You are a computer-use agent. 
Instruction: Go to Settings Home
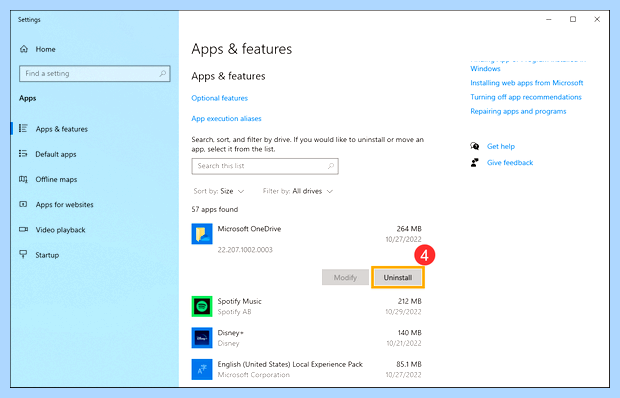pos(45,49)
